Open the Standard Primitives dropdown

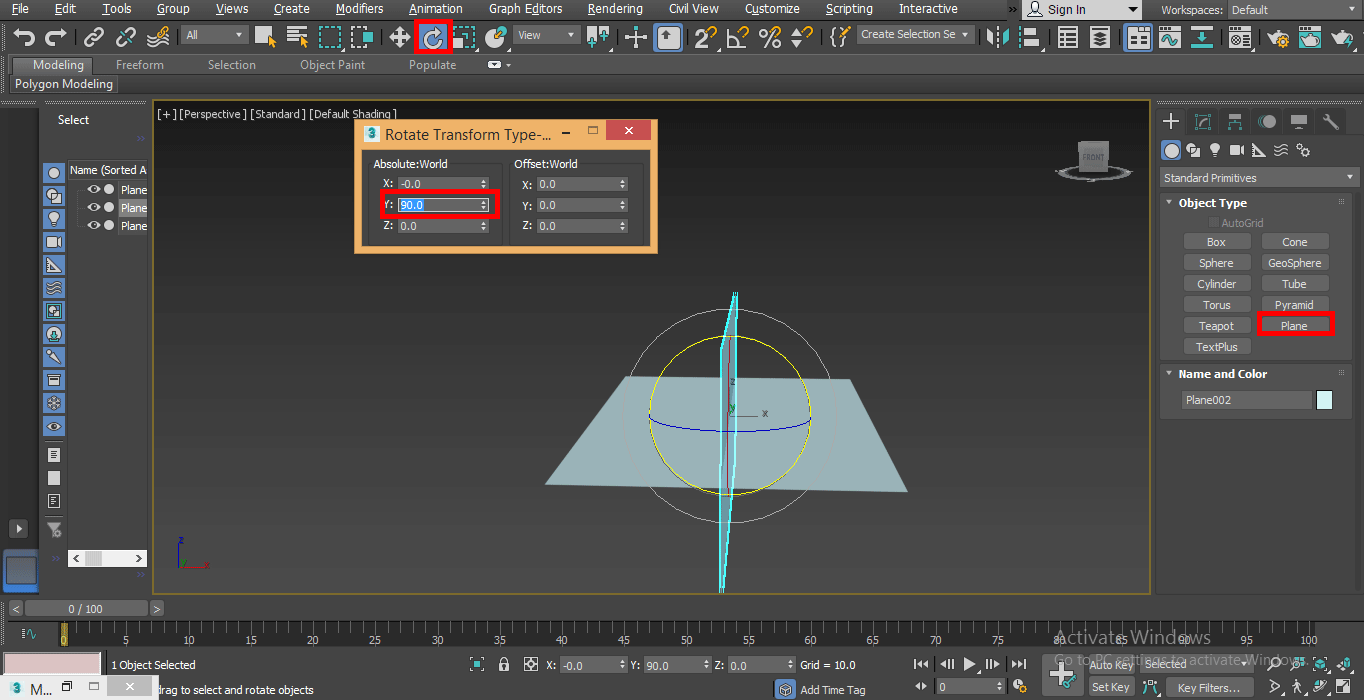1259,178
